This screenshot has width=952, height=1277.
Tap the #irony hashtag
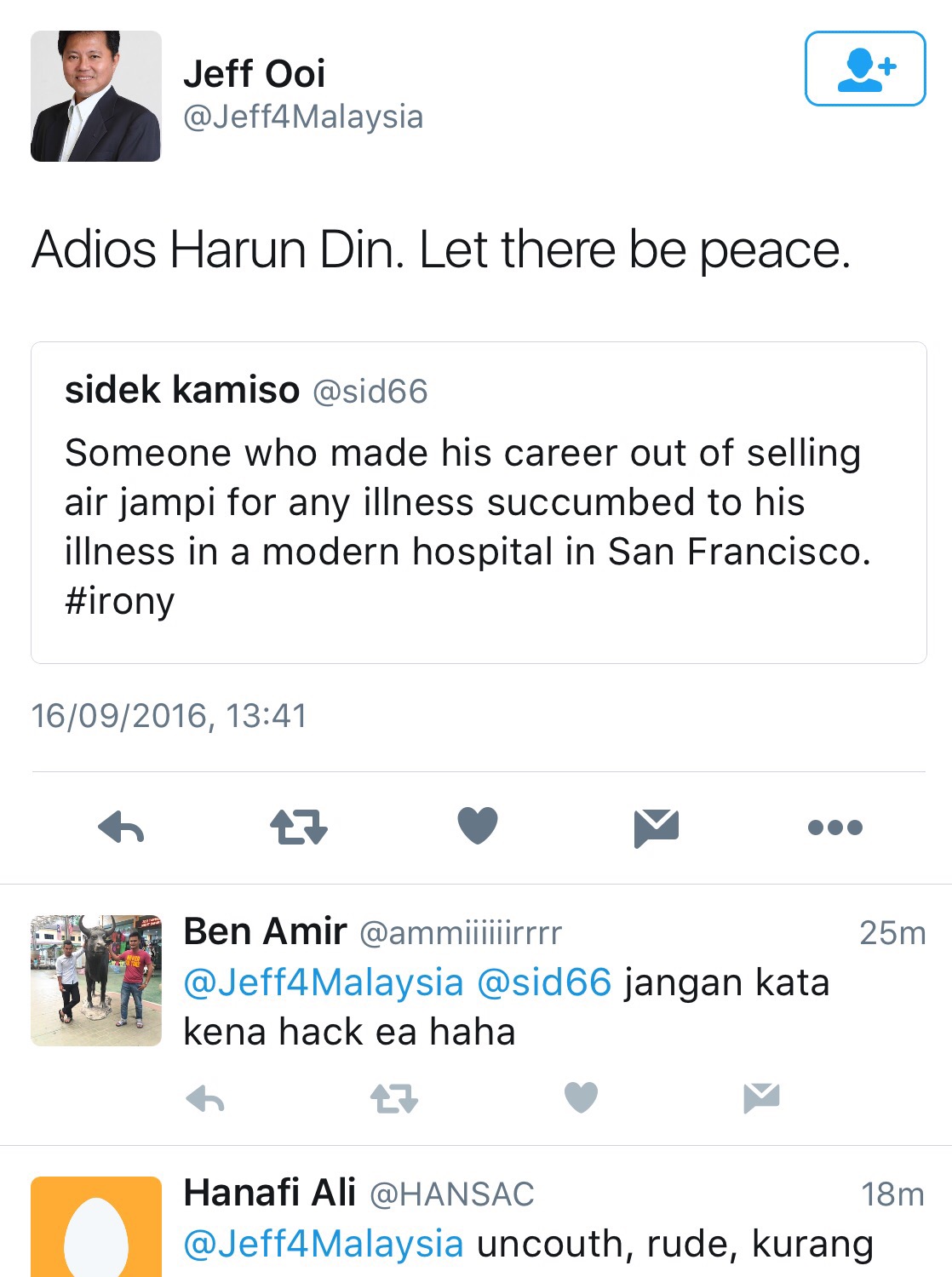119,601
